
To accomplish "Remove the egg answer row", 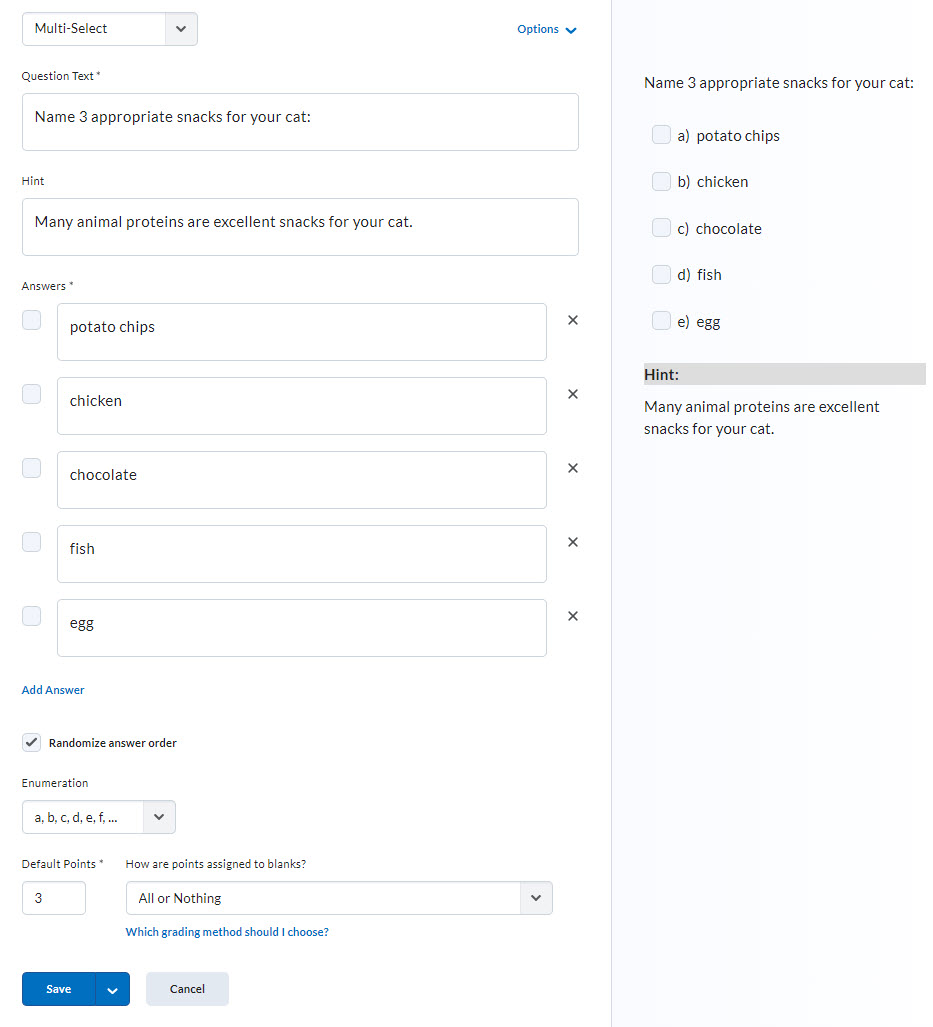I will pyautogui.click(x=573, y=616).
